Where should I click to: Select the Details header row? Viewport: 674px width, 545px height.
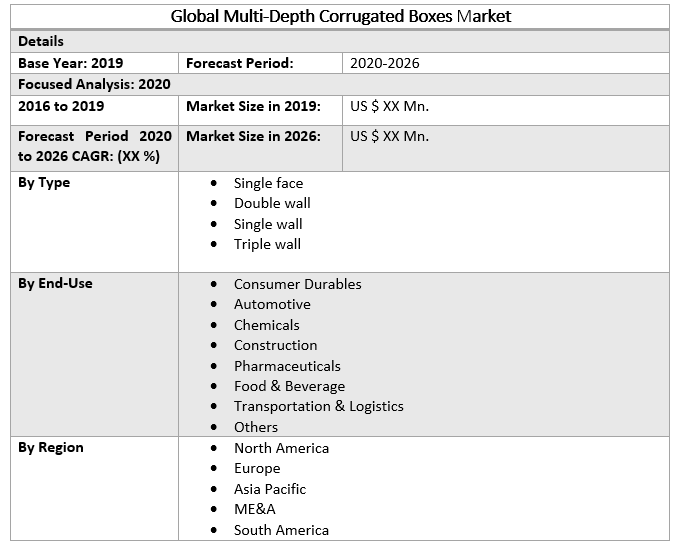click(41, 42)
